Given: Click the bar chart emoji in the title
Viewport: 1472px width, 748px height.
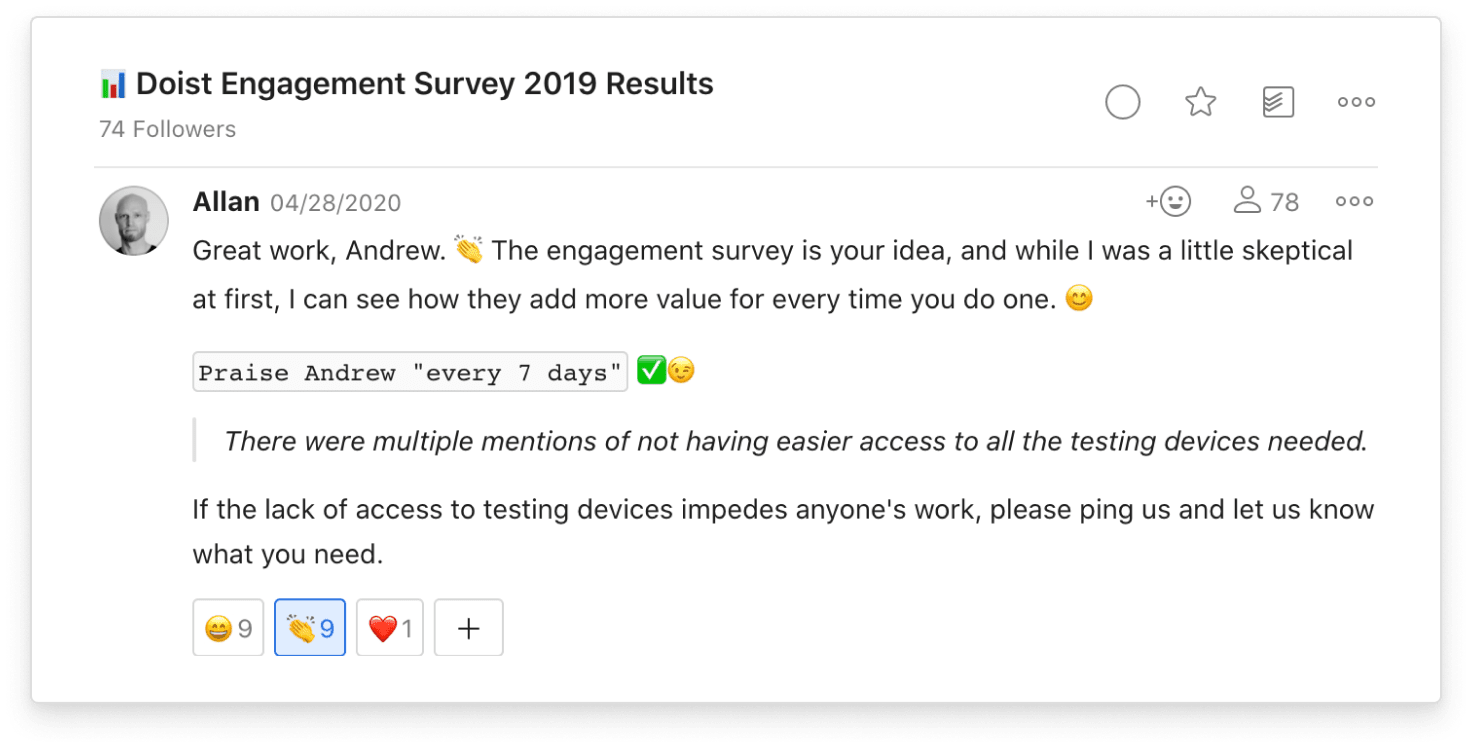Looking at the screenshot, I should click(x=110, y=83).
